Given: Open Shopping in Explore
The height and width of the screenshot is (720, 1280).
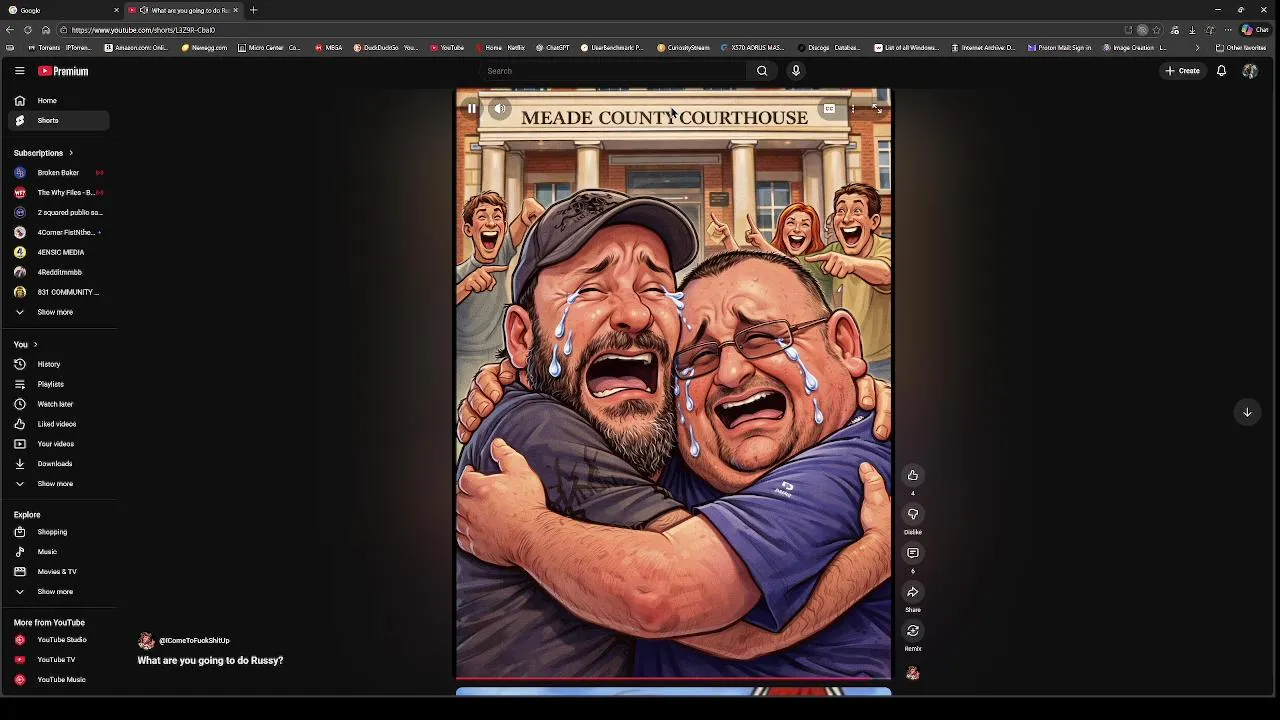Looking at the screenshot, I should [x=59, y=532].
